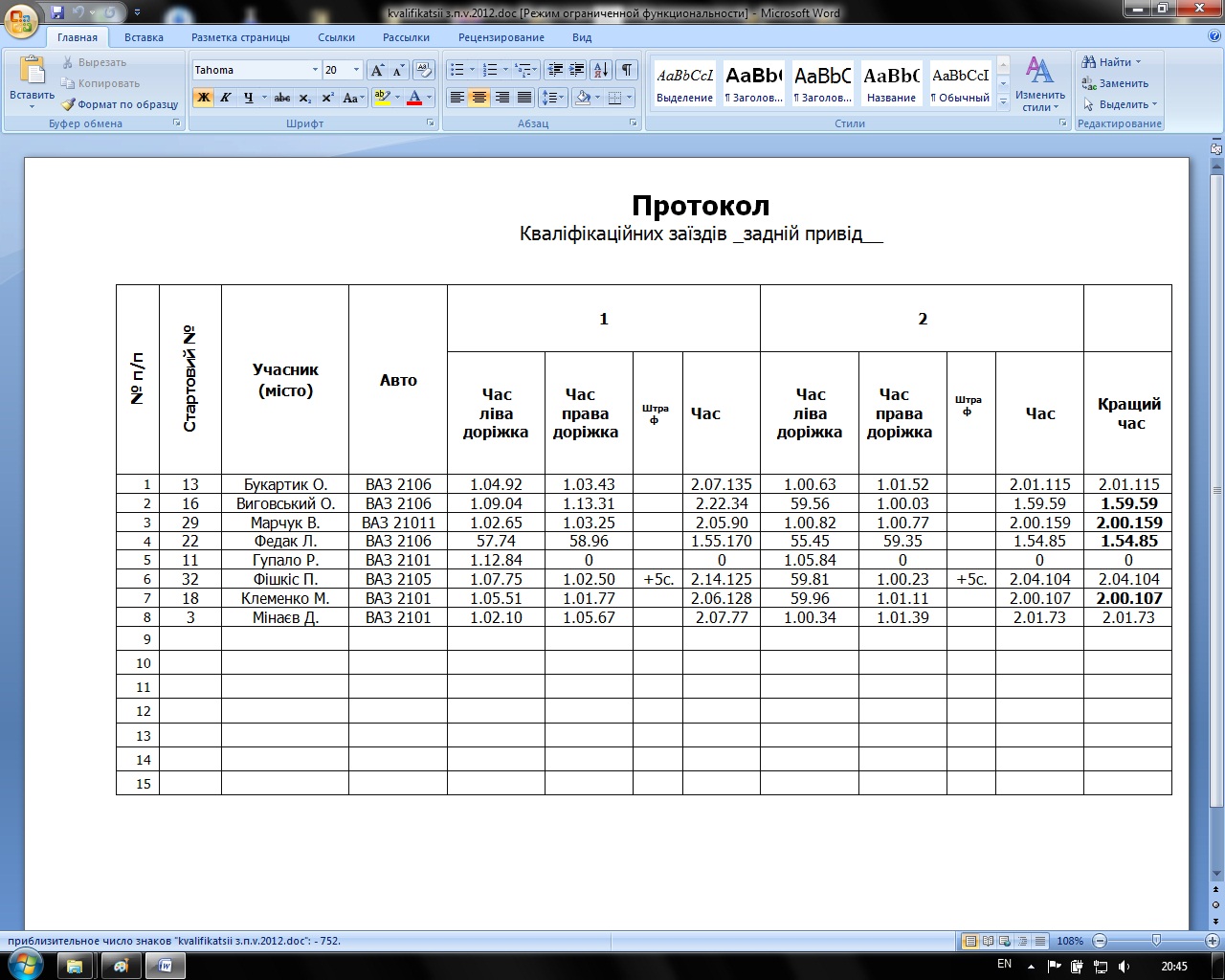Switch to Web Layout view
This screenshot has height=980, width=1225.
click(x=1006, y=941)
